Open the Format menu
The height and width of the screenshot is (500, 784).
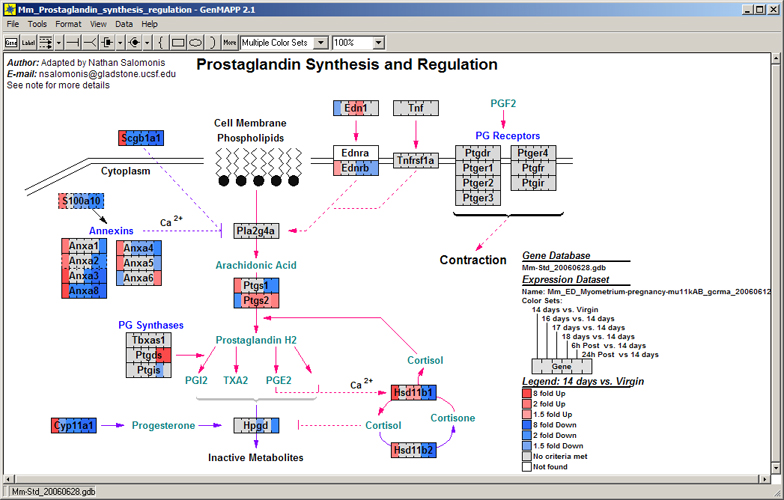68,24
